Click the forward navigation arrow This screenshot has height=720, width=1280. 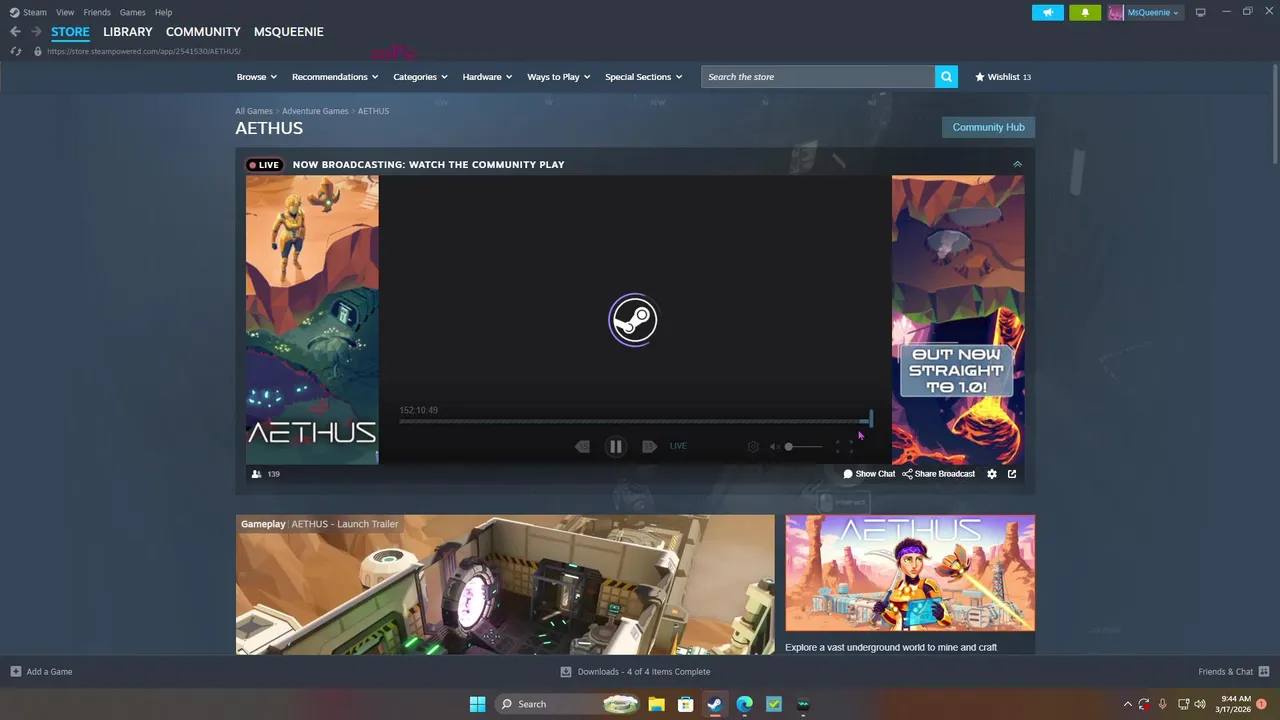click(x=36, y=32)
